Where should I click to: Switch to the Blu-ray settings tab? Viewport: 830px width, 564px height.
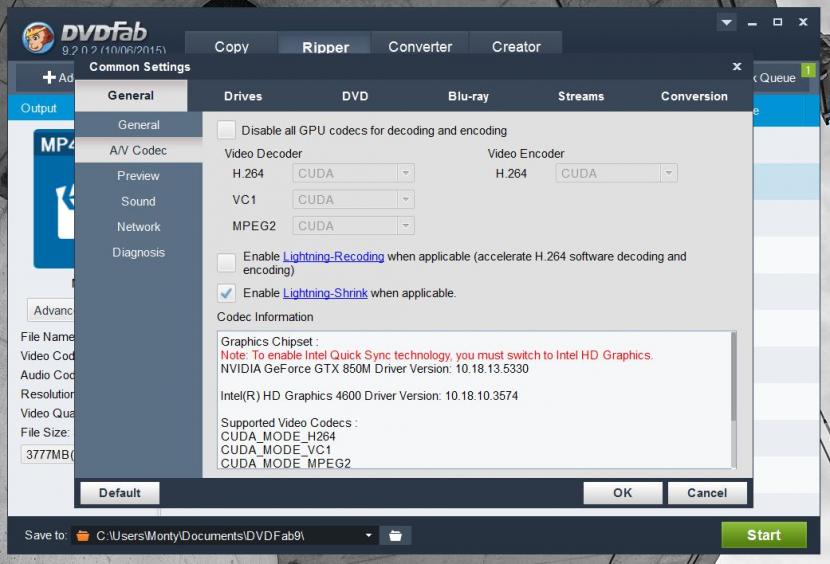468,96
